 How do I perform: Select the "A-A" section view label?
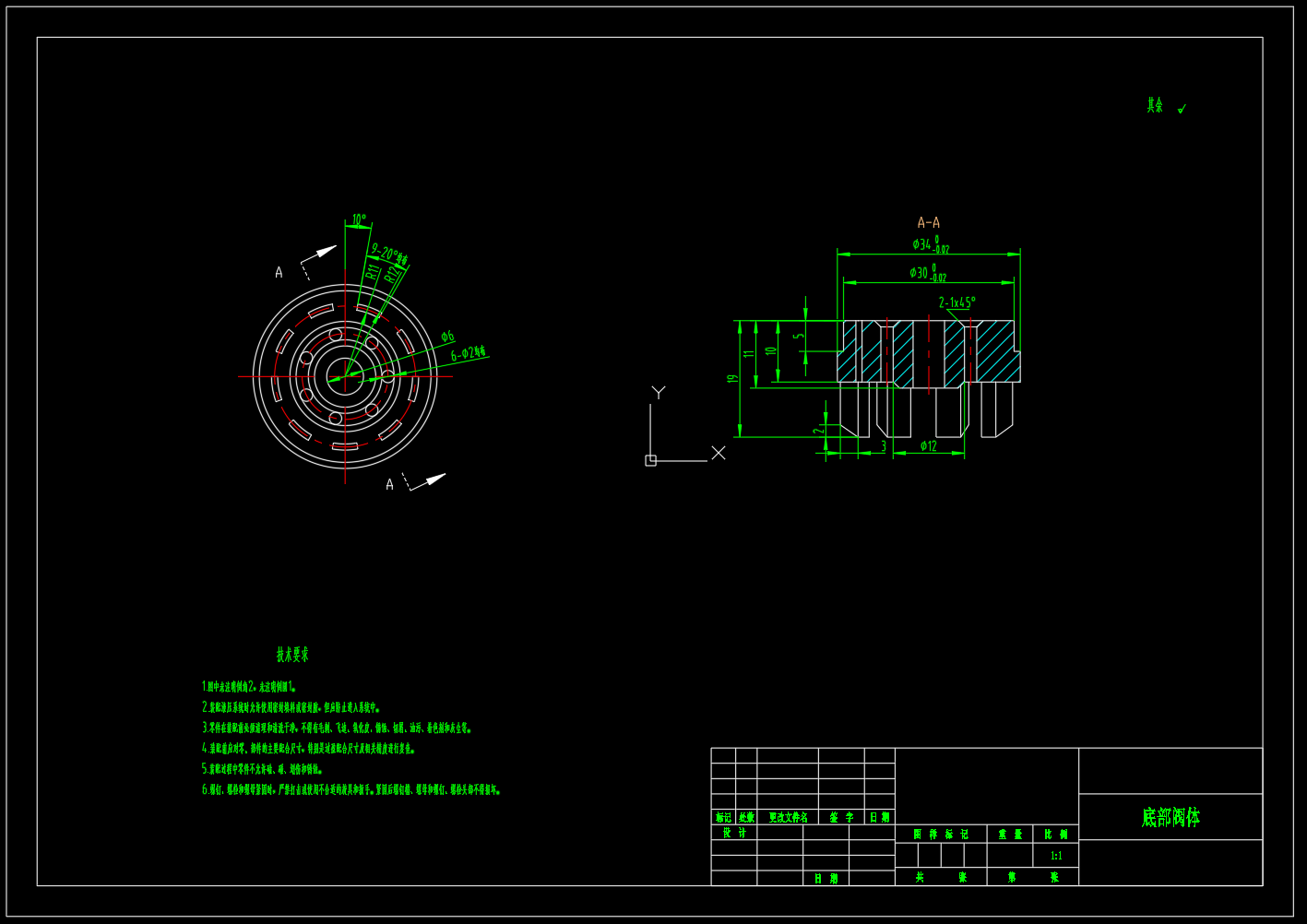point(929,222)
